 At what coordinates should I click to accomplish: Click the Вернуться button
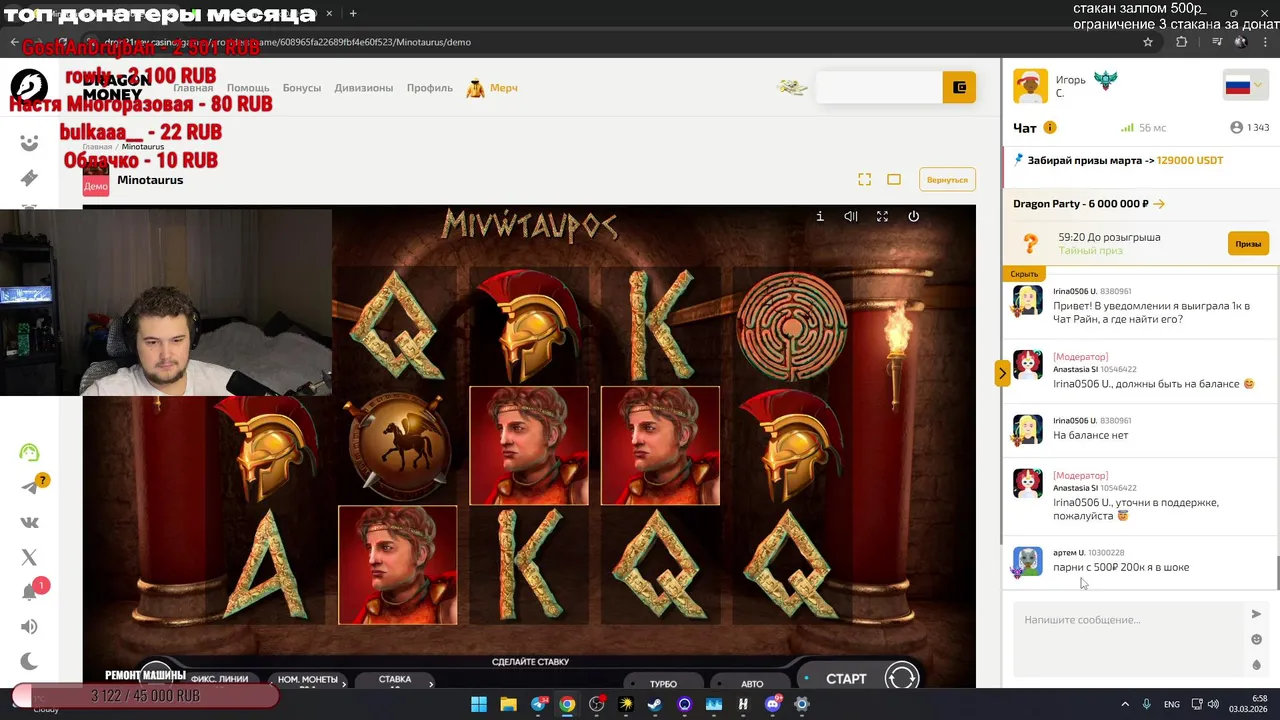coord(947,180)
